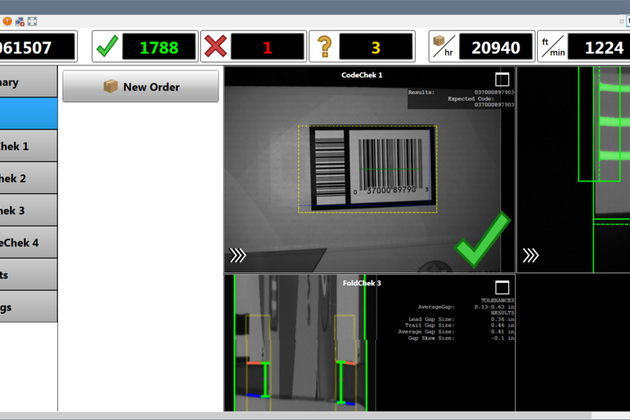This screenshot has width=630, height=420.
Task: Maximize the CodeChek 1 camera view
Action: pyautogui.click(x=502, y=80)
